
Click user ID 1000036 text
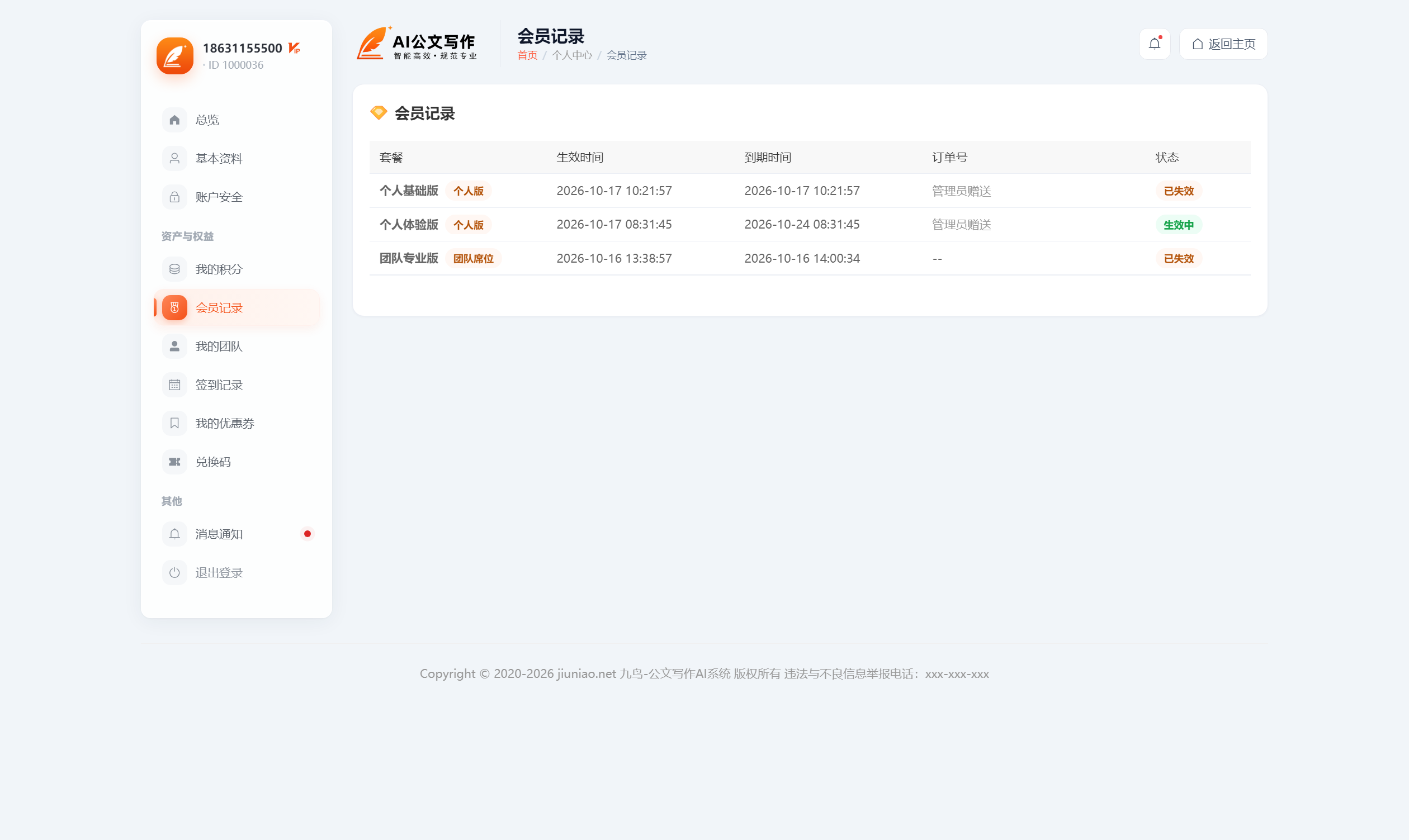235,64
